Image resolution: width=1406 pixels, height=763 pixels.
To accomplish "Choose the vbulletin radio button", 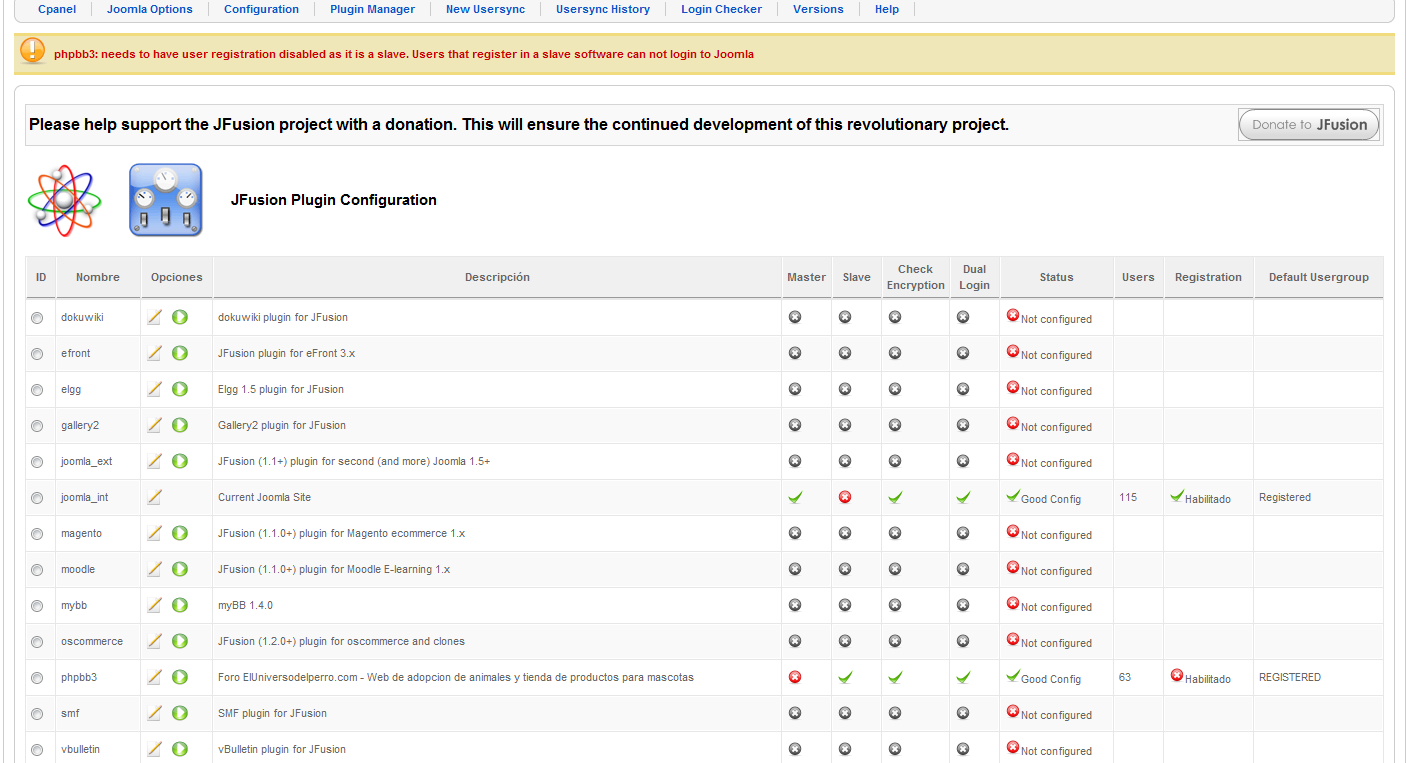I will coord(37,750).
